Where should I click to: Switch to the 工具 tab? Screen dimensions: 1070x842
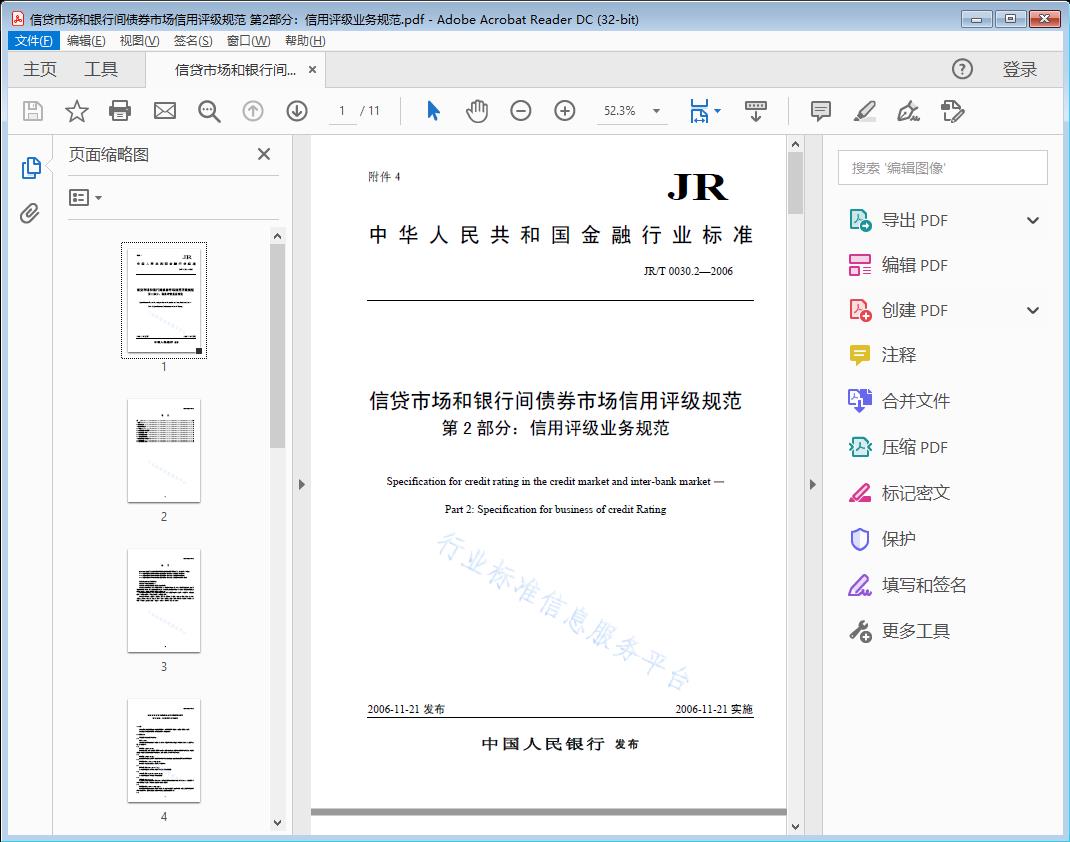(x=101, y=69)
